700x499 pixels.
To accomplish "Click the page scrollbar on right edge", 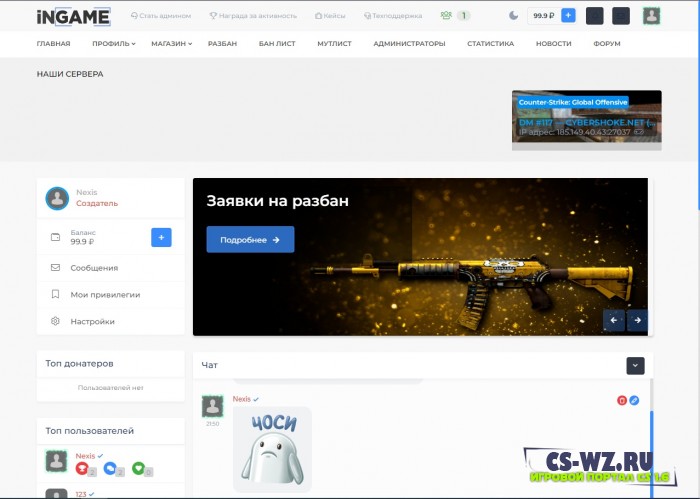I will (698, 105).
